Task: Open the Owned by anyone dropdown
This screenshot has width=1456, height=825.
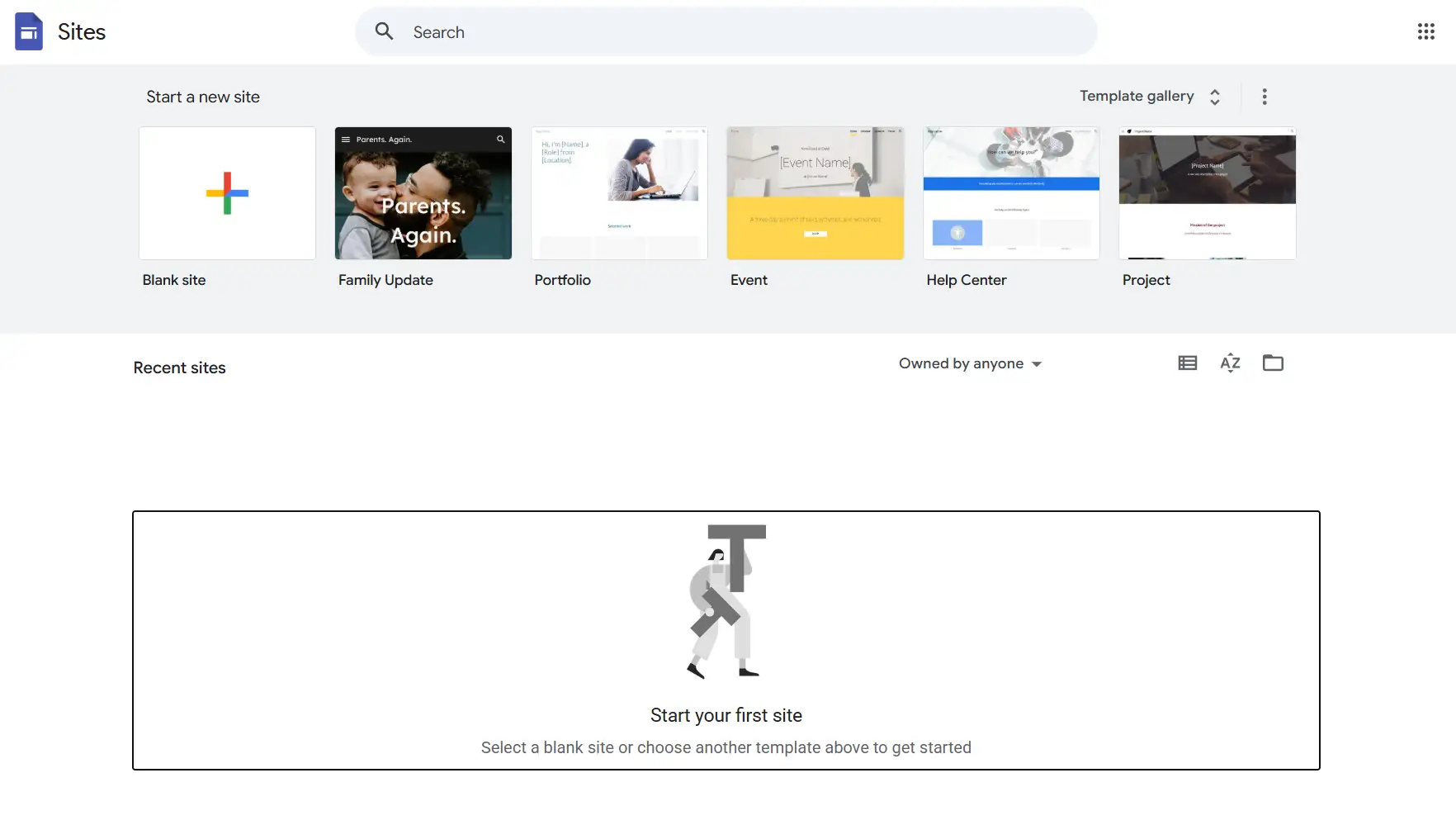Action: pyautogui.click(x=971, y=363)
